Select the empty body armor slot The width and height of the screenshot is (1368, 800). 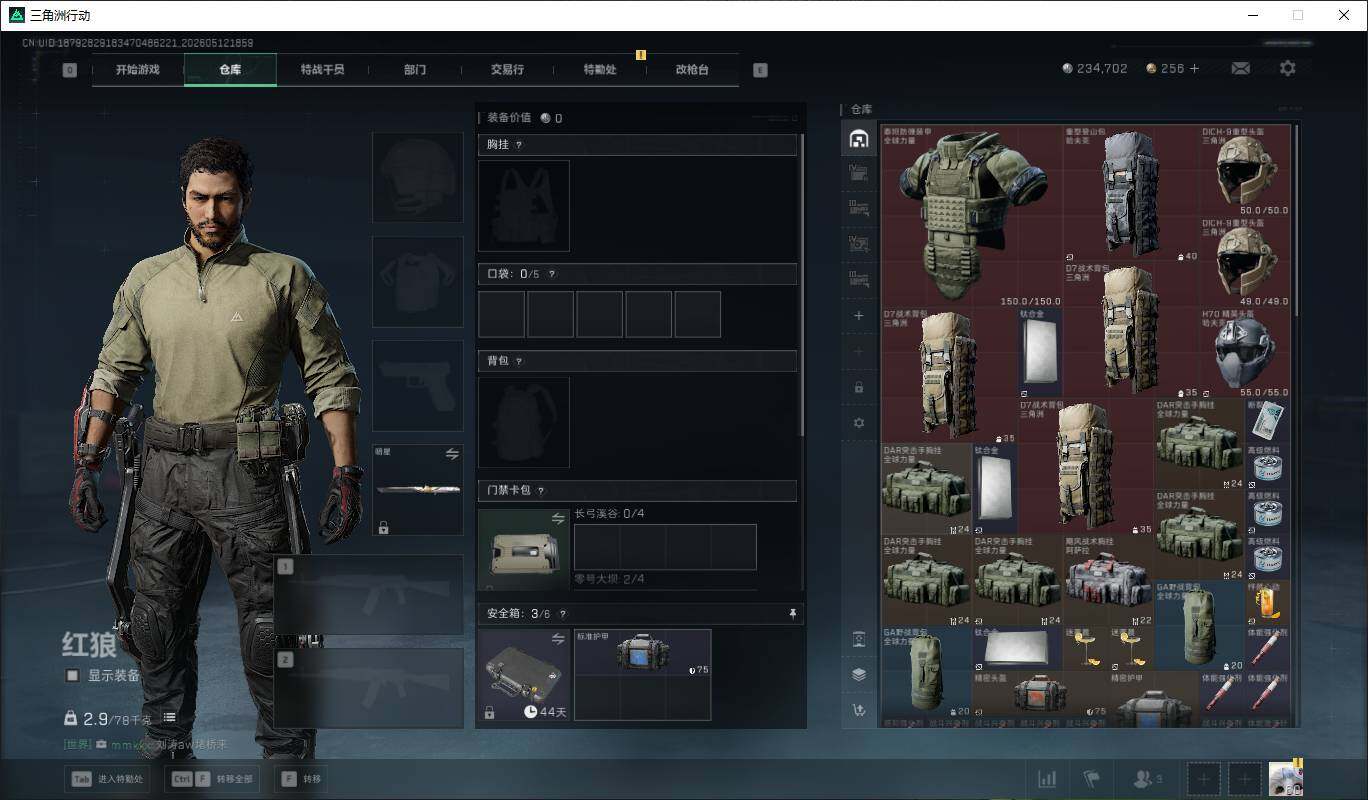[x=418, y=282]
